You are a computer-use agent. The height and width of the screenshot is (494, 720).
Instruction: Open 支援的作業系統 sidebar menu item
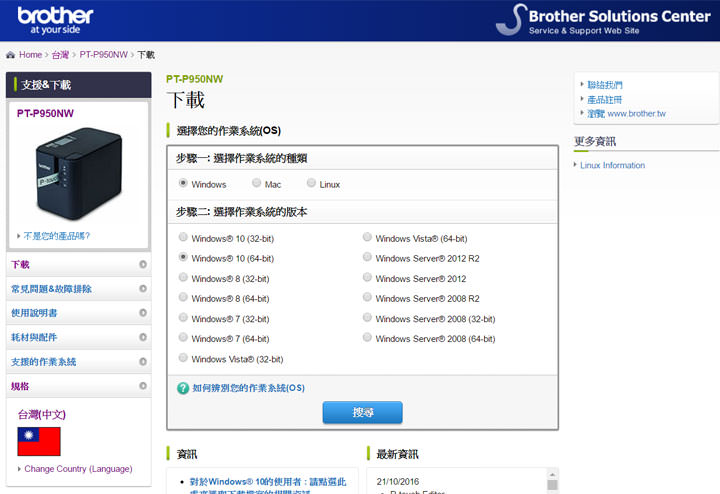[x=79, y=362]
